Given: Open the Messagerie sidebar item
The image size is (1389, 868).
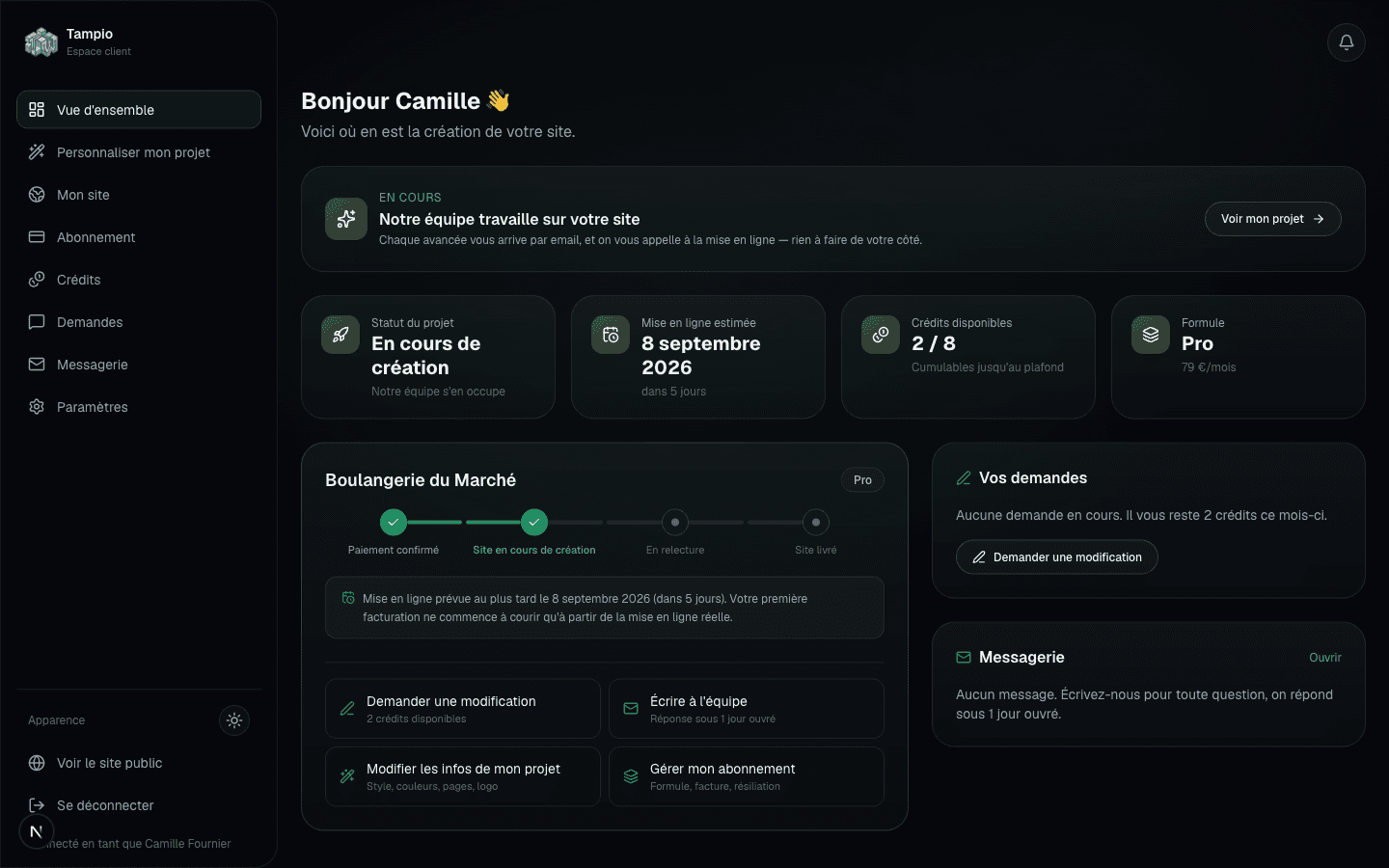Looking at the screenshot, I should coord(139,365).
